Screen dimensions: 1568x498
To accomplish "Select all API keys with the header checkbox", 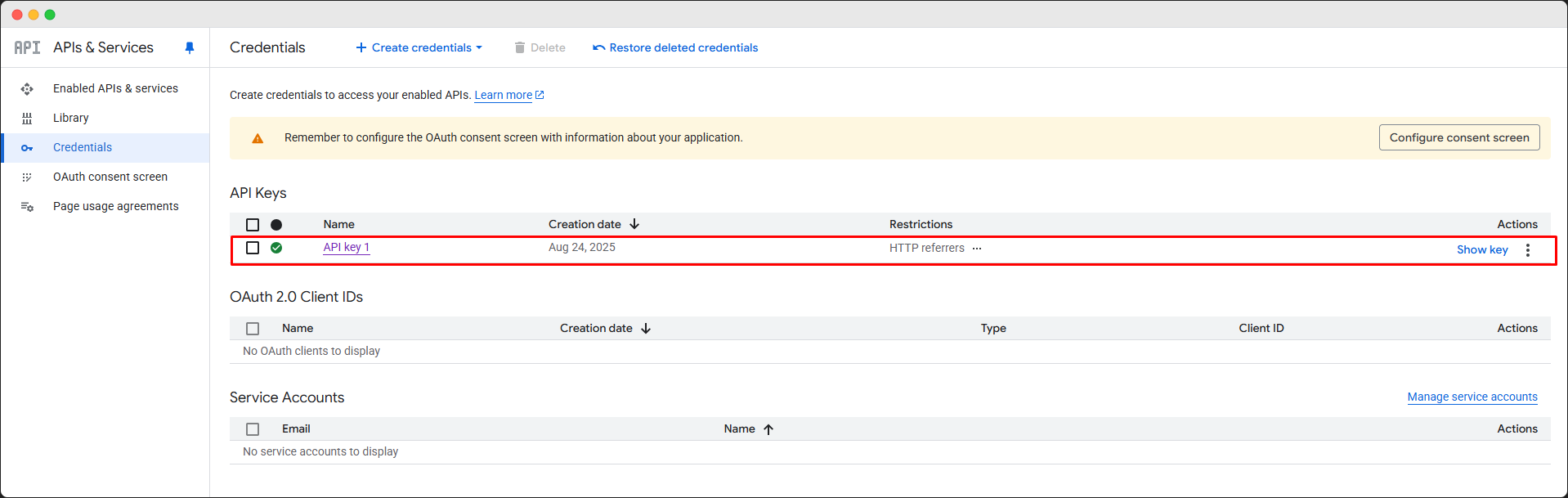I will 253,225.
